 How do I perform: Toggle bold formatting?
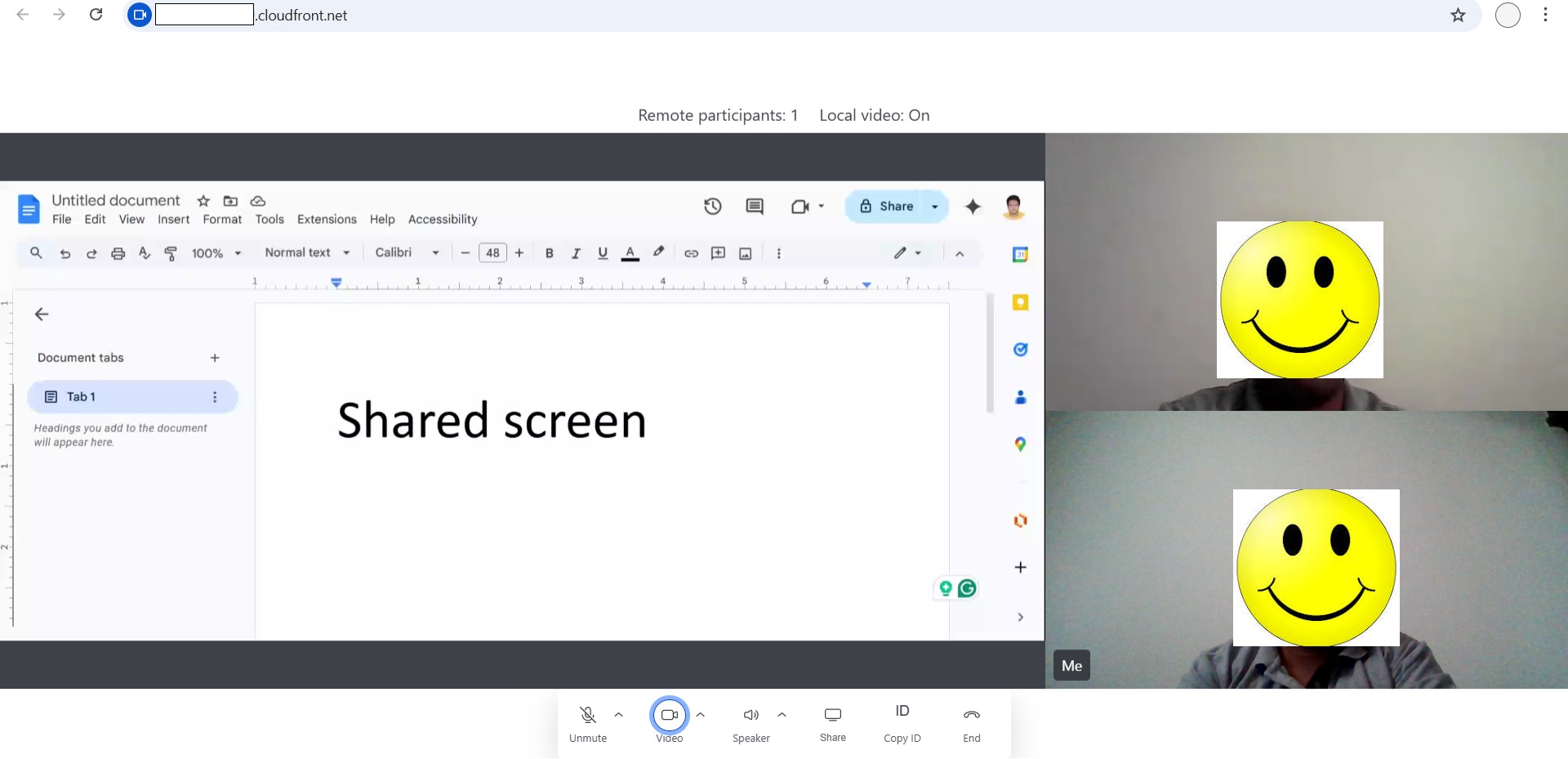click(549, 252)
